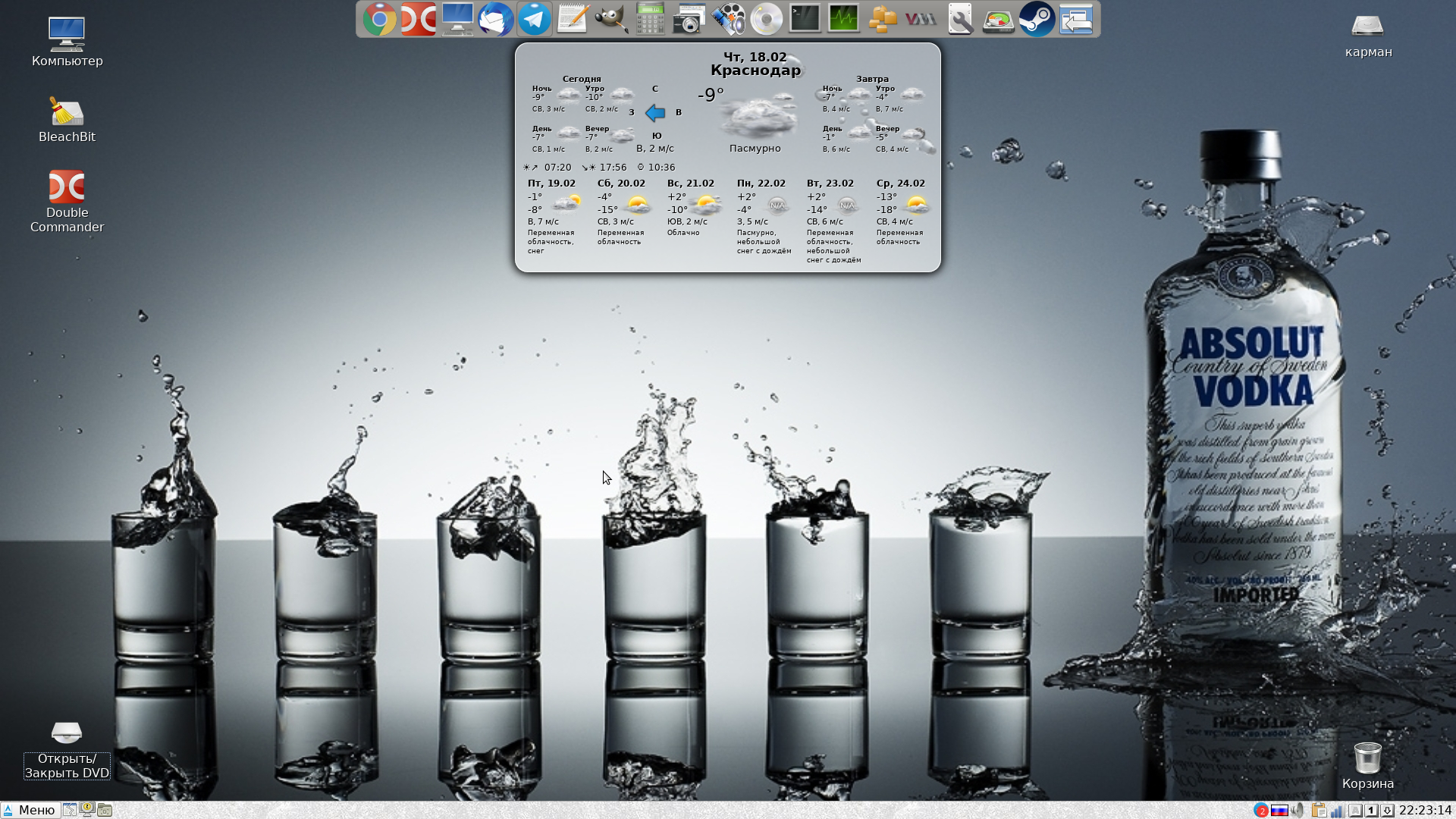Viewport: 1456px width, 819px height.
Task: Launch Google Chrome from the dock
Action: point(379,19)
